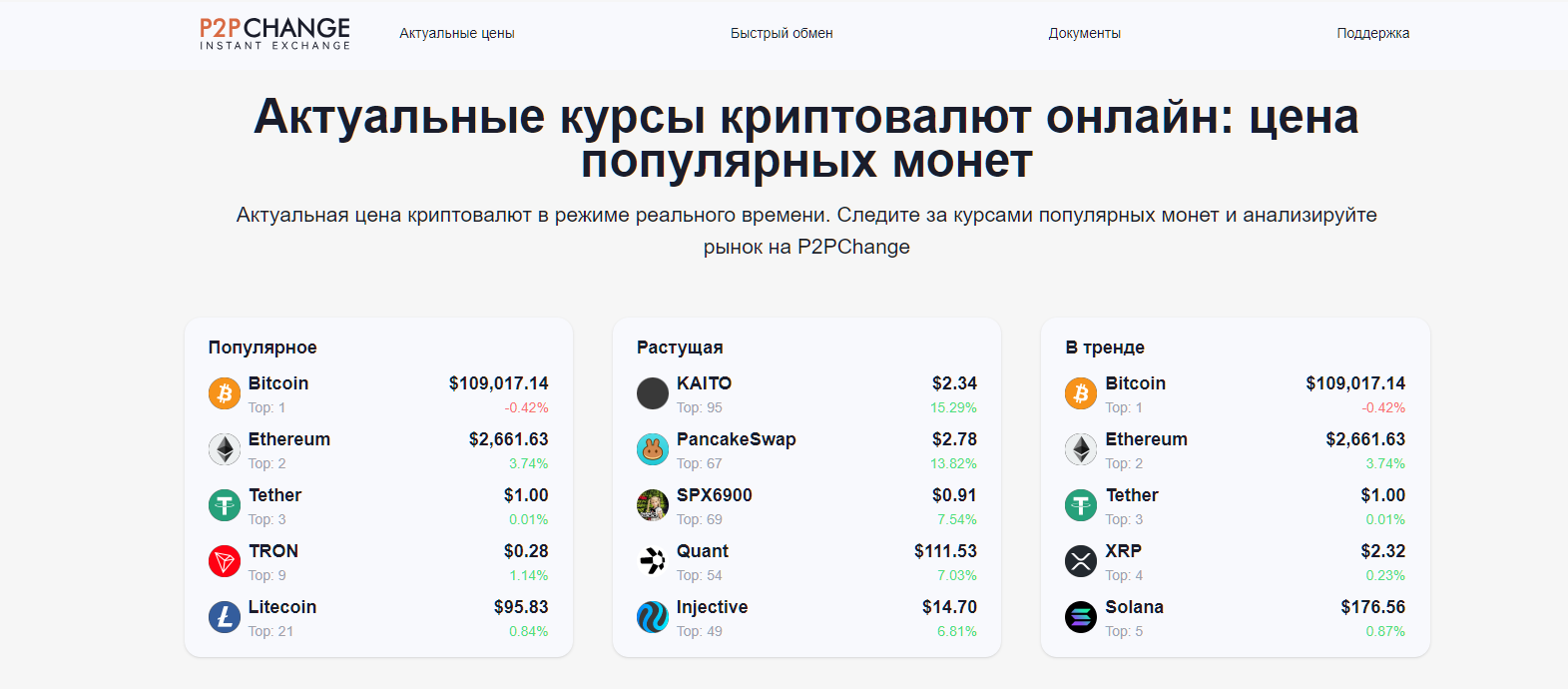1568x689 pixels.
Task: Open the SPX6900 coin name
Action: 715,495
